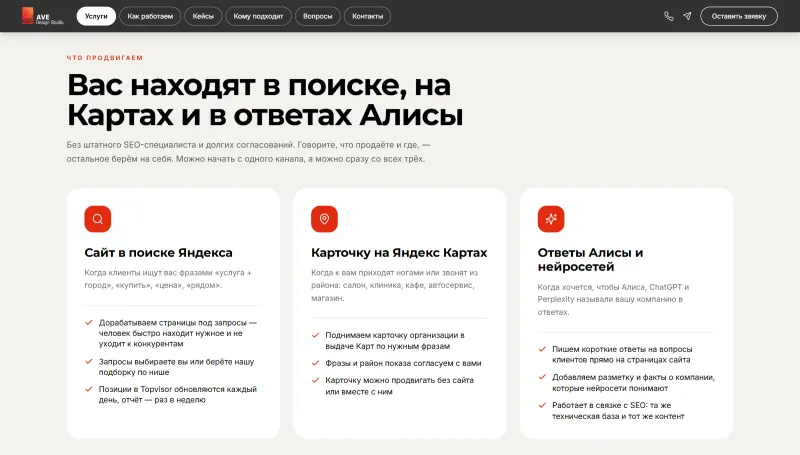Viewport: 800px width, 455px height.
Task: Click checkmark beside Карточку можно продвигать
Action: coord(315,380)
